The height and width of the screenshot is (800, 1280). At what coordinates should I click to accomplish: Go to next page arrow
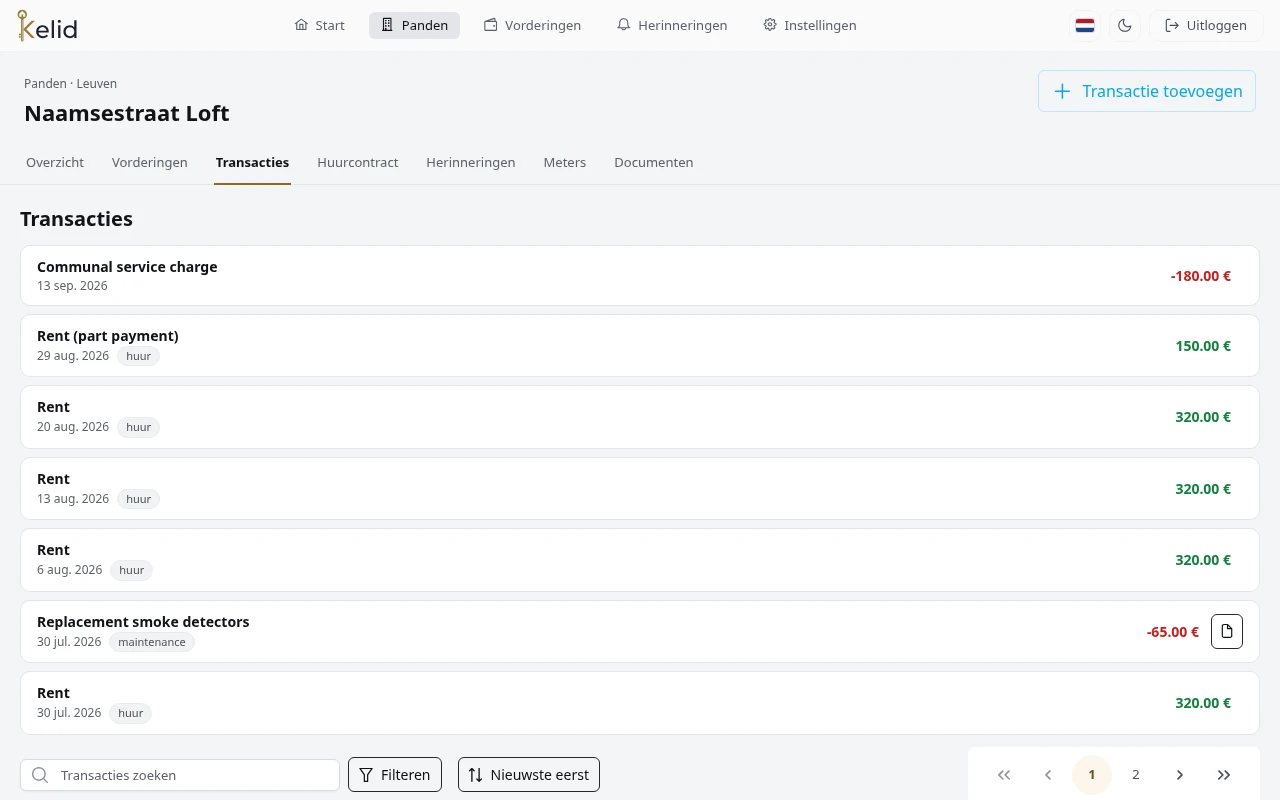(x=1180, y=775)
